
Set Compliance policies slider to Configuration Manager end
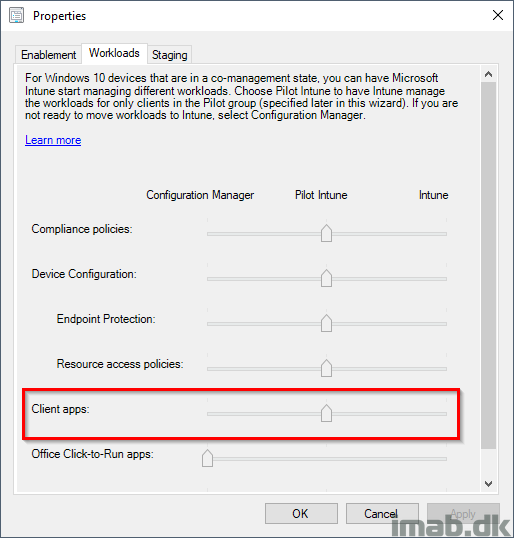[208, 234]
